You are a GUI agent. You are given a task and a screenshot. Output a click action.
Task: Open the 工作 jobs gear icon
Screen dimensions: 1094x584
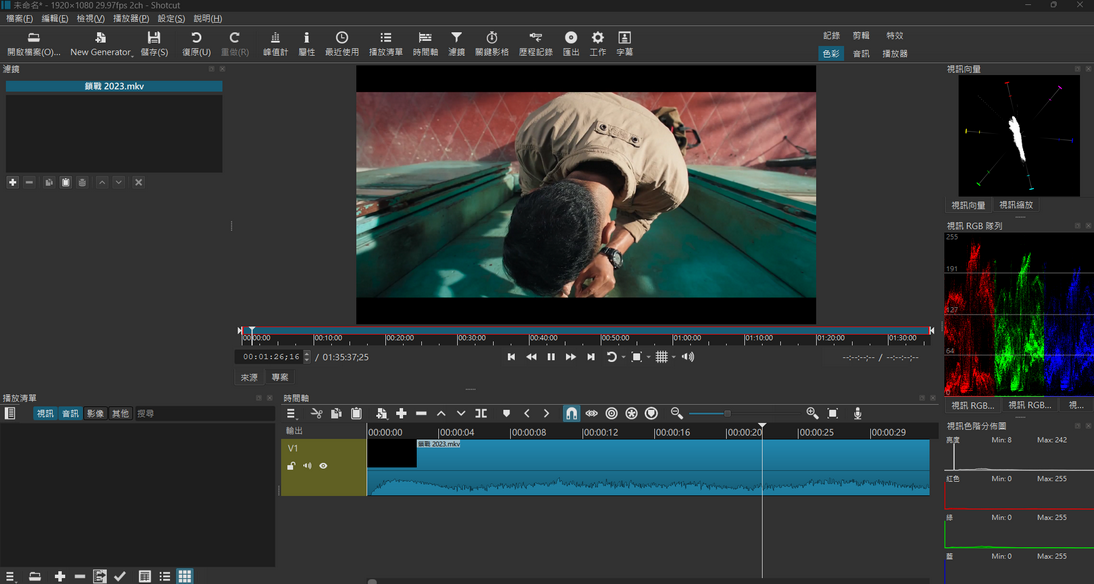(597, 38)
